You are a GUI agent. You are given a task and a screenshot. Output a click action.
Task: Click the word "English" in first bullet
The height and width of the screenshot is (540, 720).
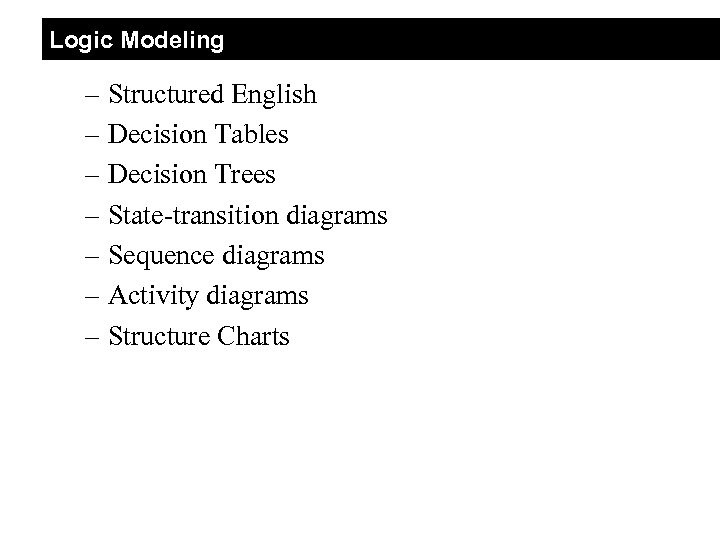tap(273, 96)
